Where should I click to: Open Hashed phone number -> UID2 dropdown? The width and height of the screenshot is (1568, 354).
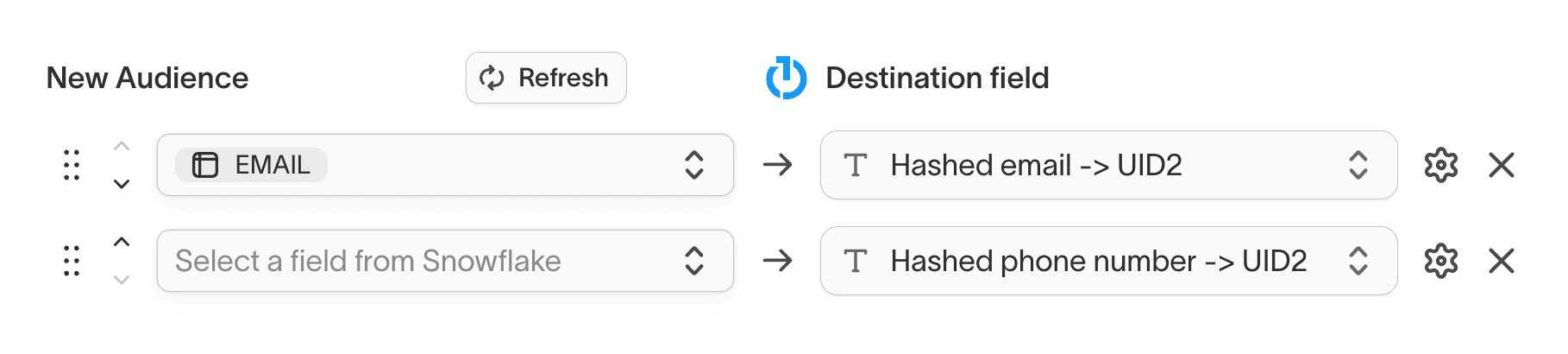pos(1108,261)
